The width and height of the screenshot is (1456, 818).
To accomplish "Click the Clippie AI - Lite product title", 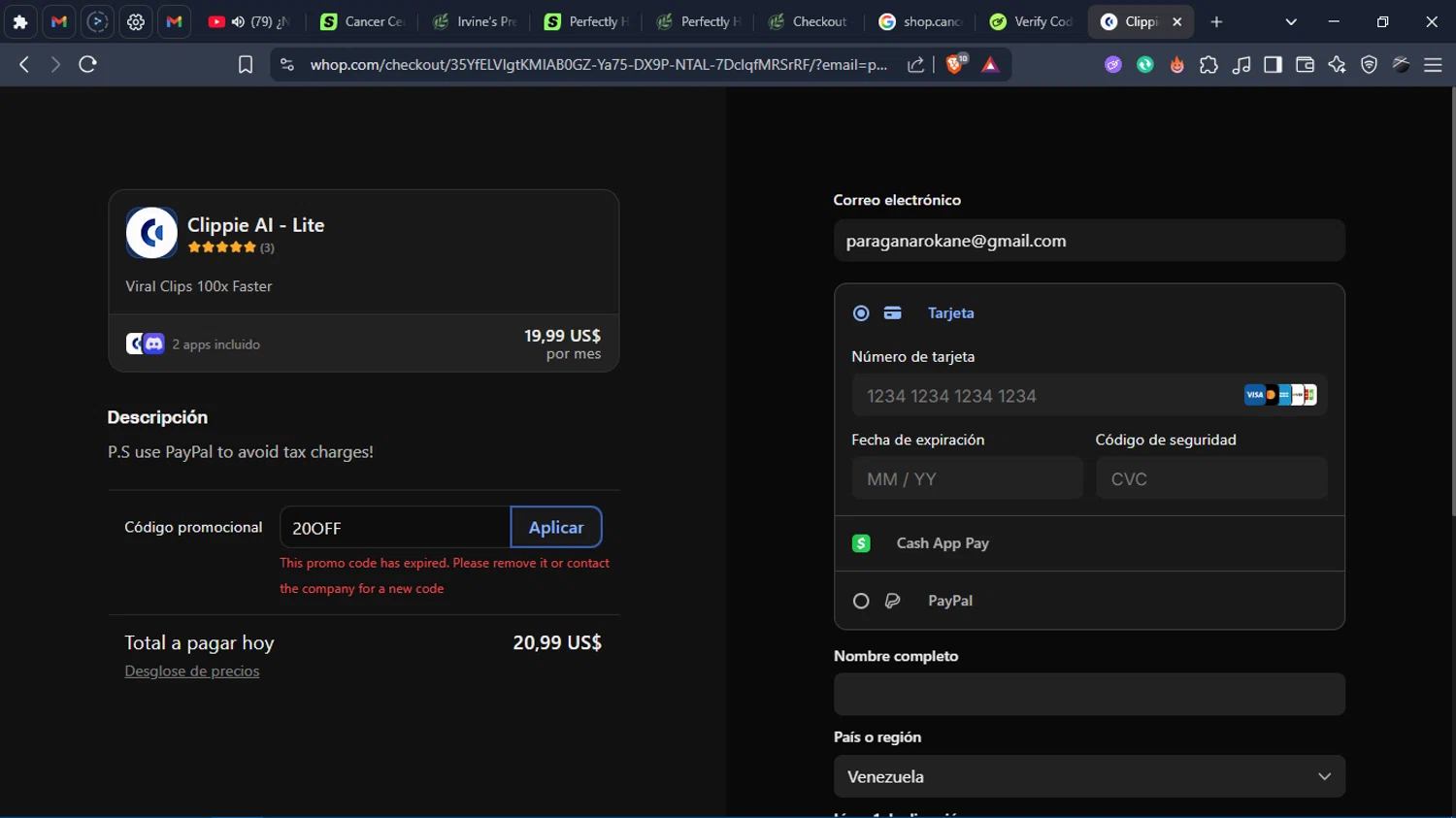I will click(x=255, y=225).
